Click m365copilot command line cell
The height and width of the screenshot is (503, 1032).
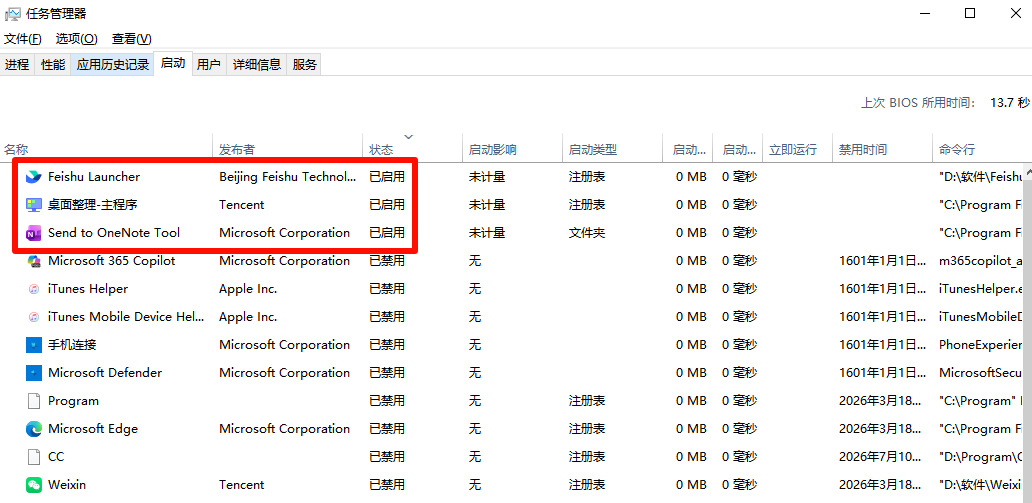tap(981, 261)
